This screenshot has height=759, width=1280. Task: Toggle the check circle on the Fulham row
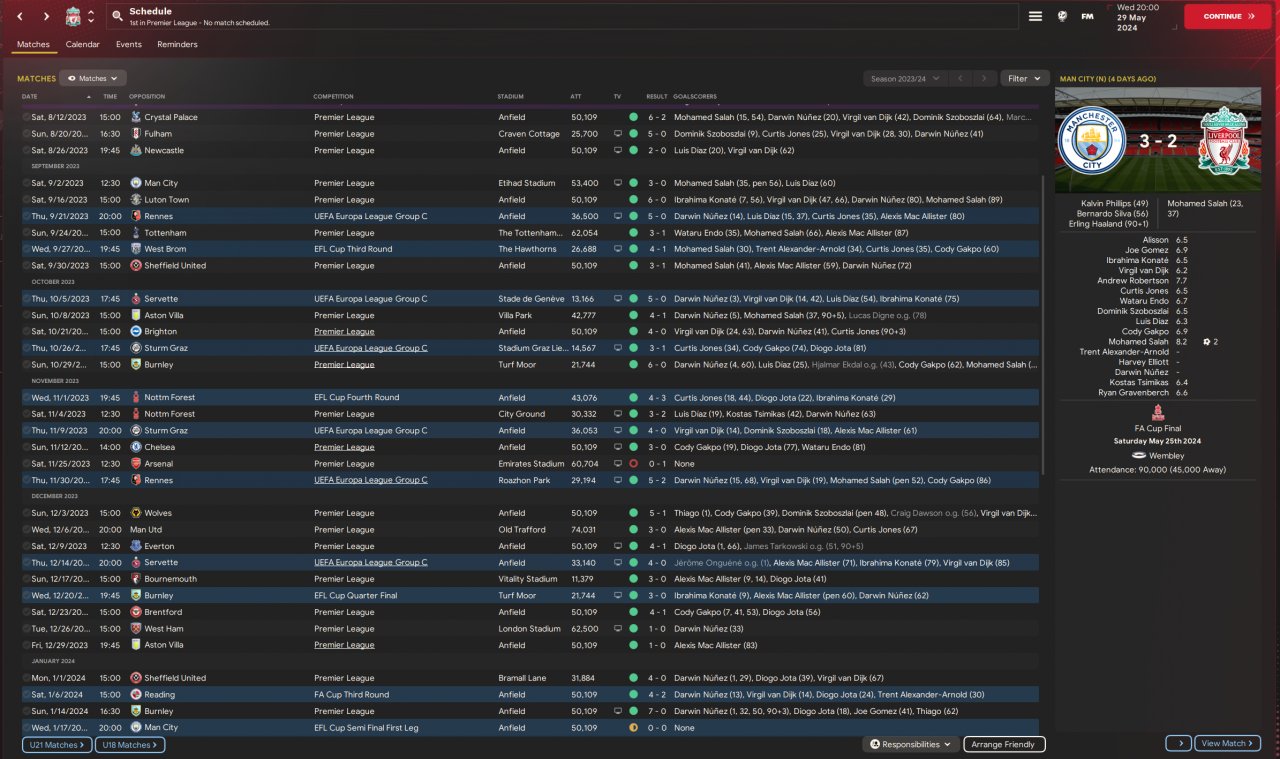pos(27,134)
